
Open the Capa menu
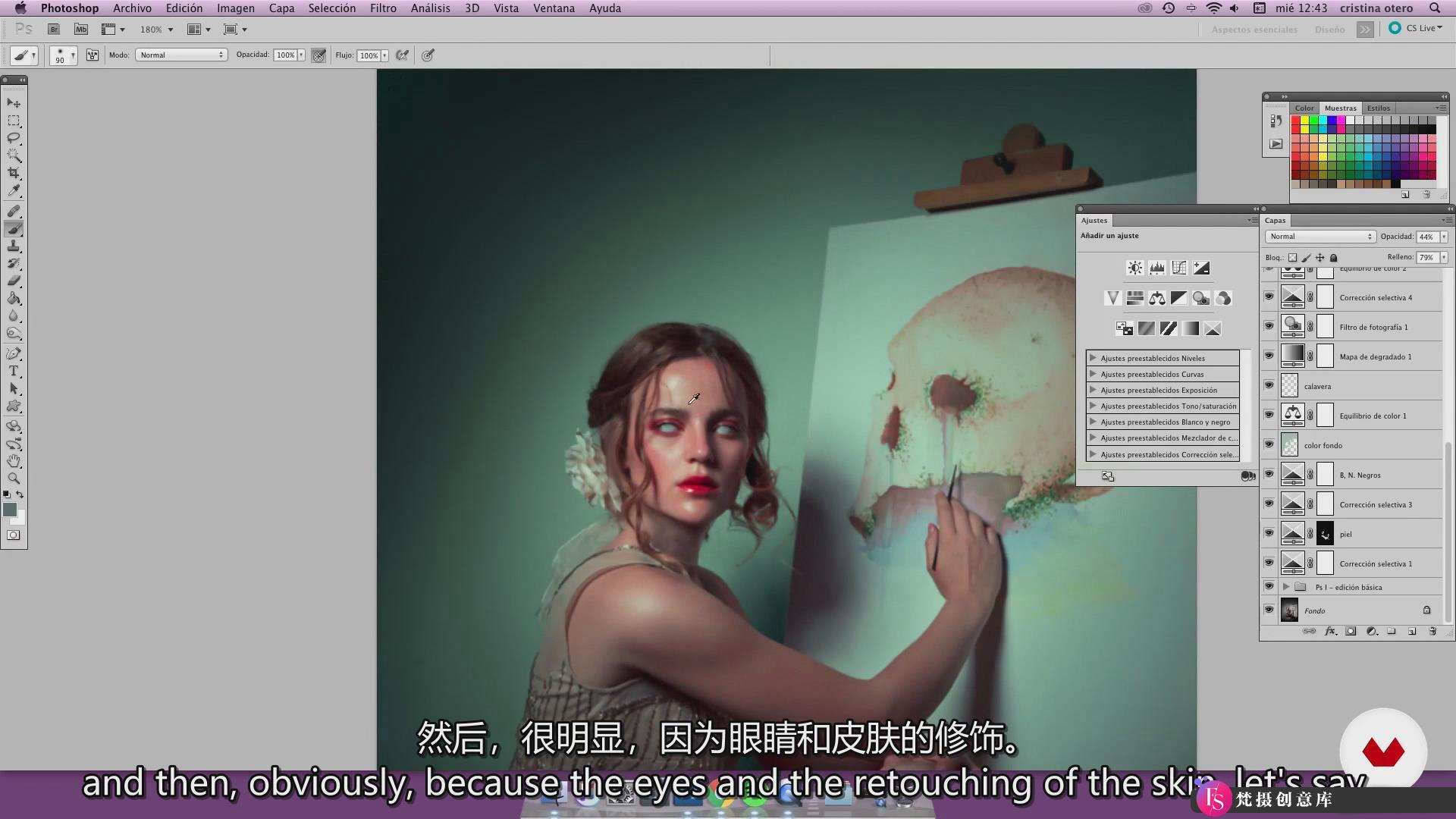pos(281,8)
